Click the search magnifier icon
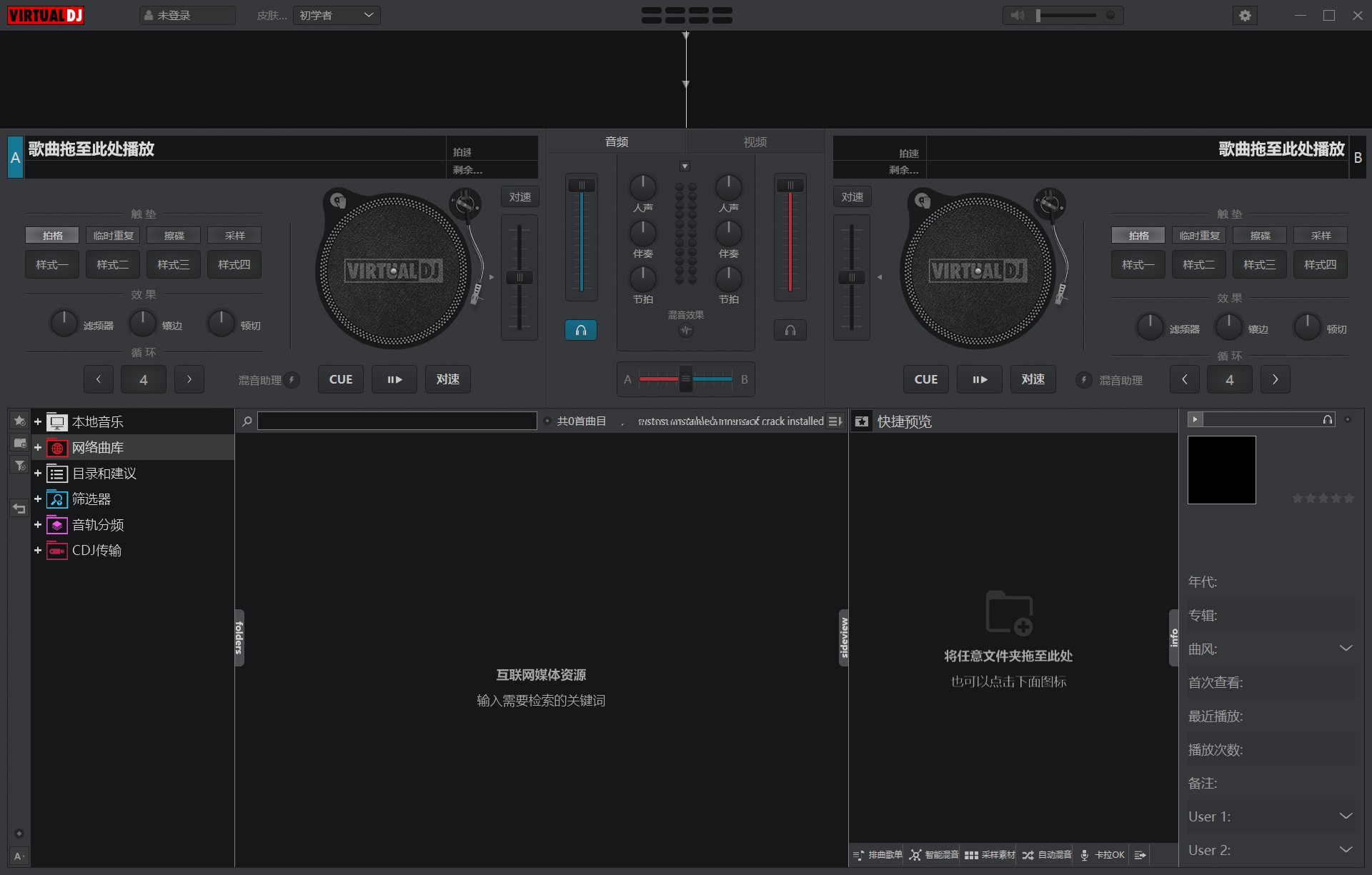Screen dimensions: 1372x875 [x=247, y=421]
